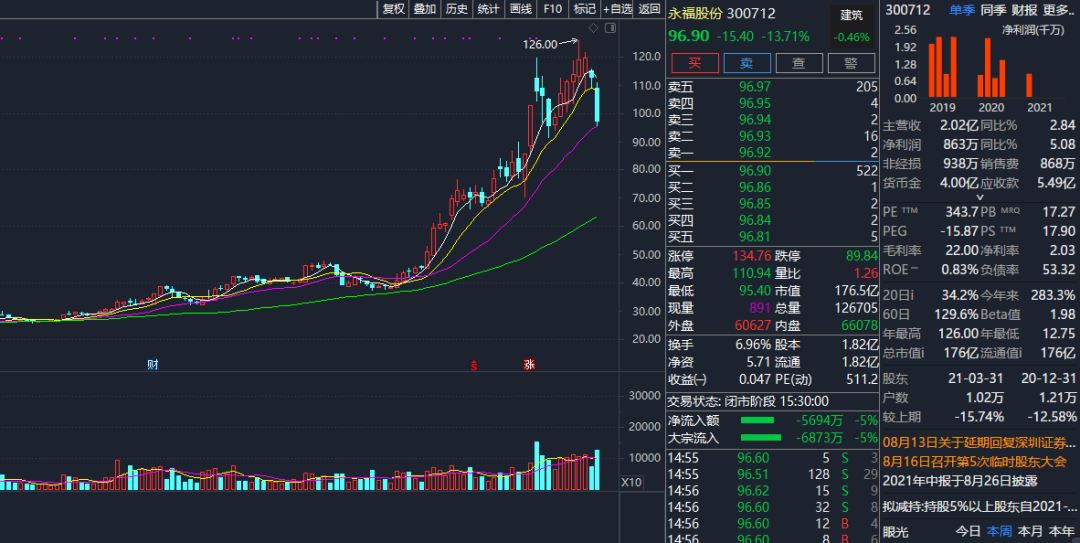Select the 本周 time range
The height and width of the screenshot is (543, 1080).
pyautogui.click(x=999, y=531)
